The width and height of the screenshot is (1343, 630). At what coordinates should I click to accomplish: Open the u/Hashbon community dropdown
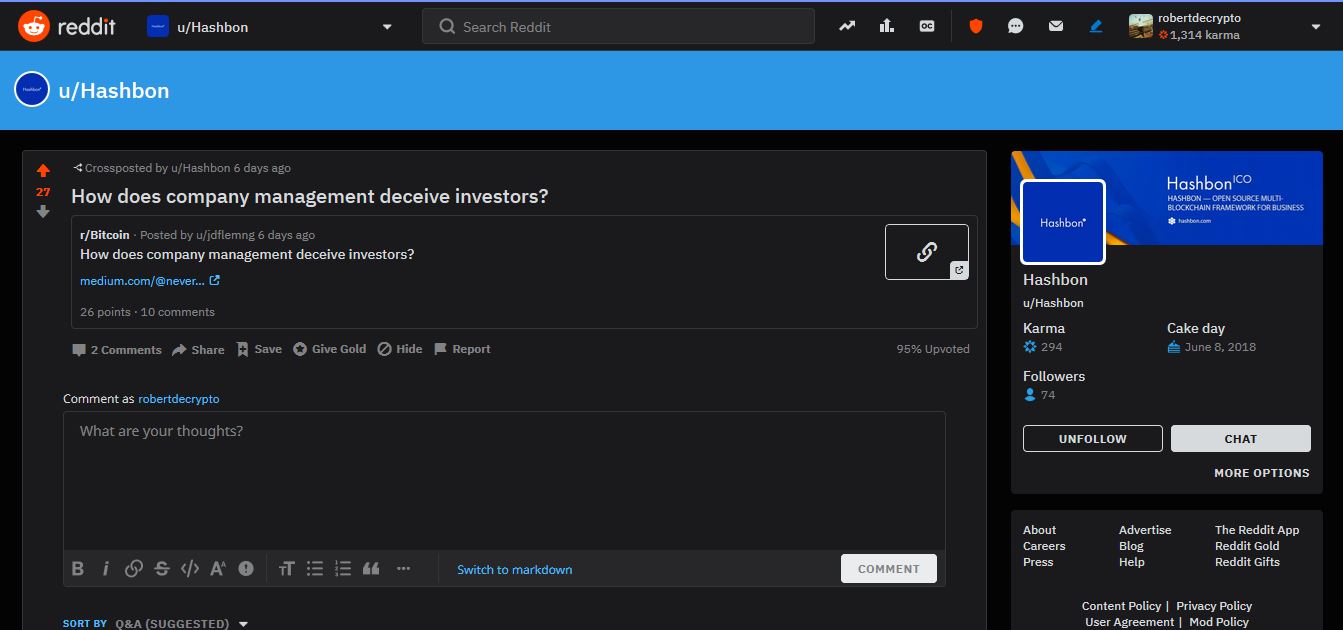[x=270, y=27]
